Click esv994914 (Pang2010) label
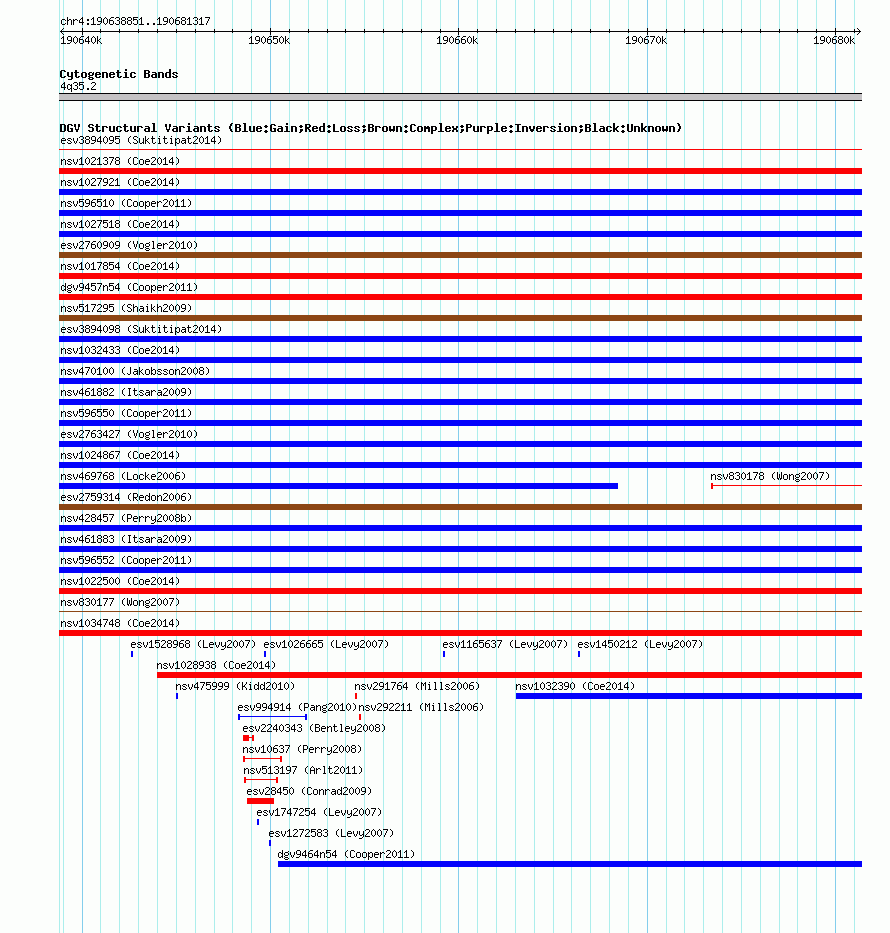The image size is (890, 933). (297, 707)
